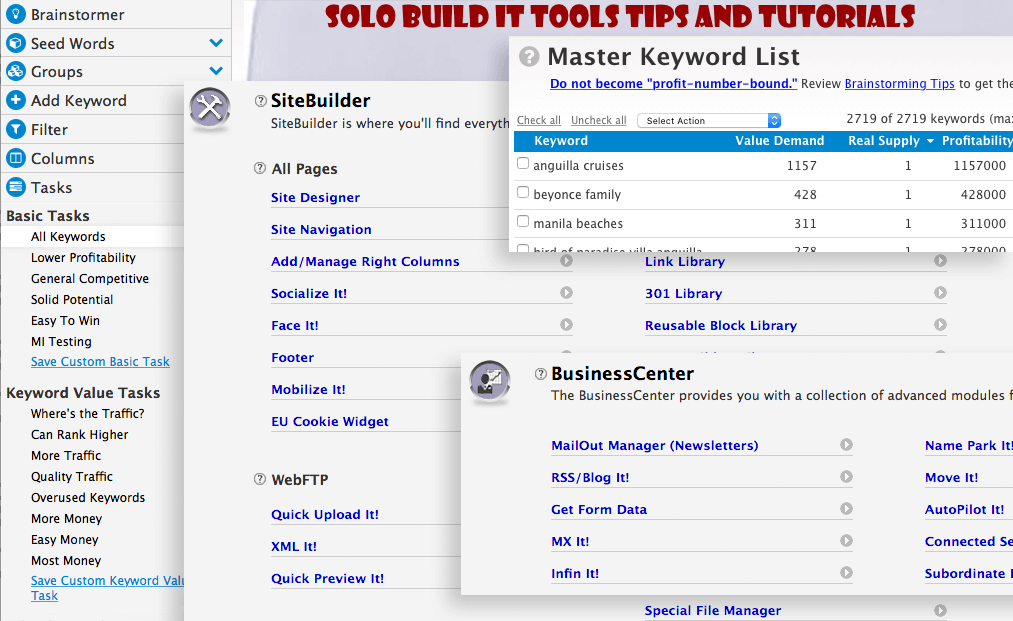Click the Brainstormer lightbulb icon
The width and height of the screenshot is (1013, 621).
coord(16,14)
